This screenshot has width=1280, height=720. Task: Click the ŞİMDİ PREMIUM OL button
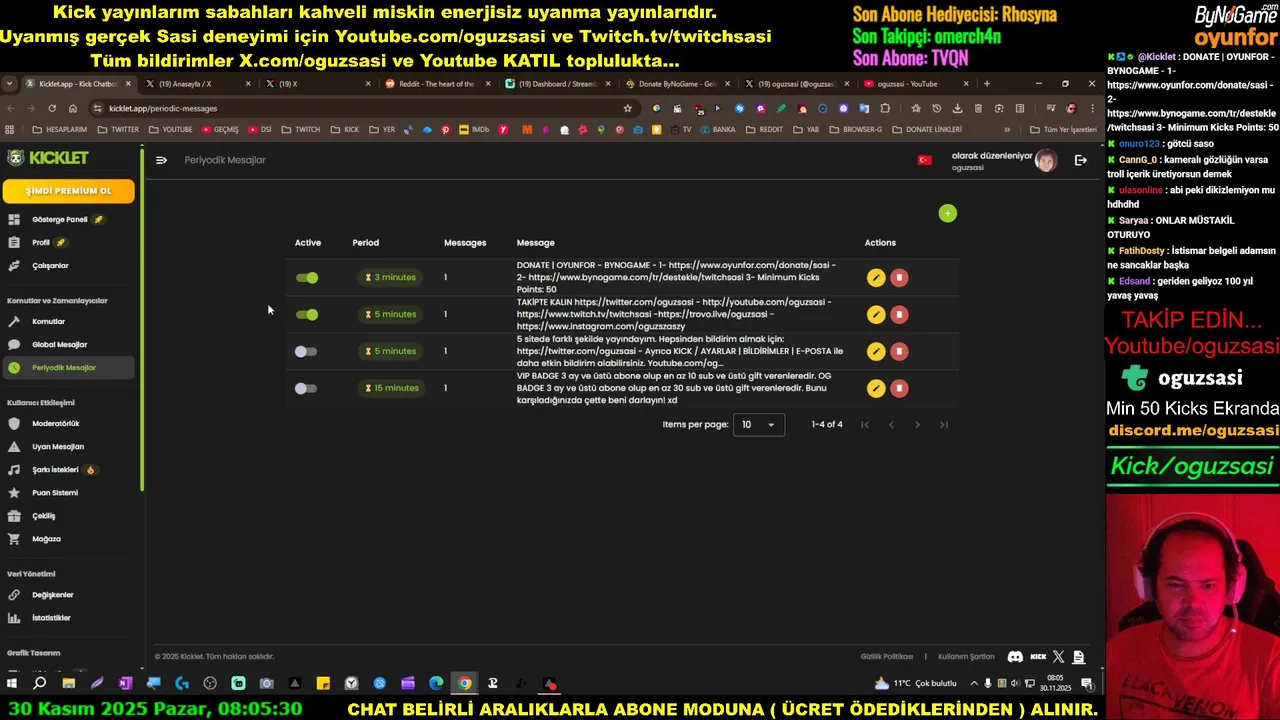pos(68,191)
